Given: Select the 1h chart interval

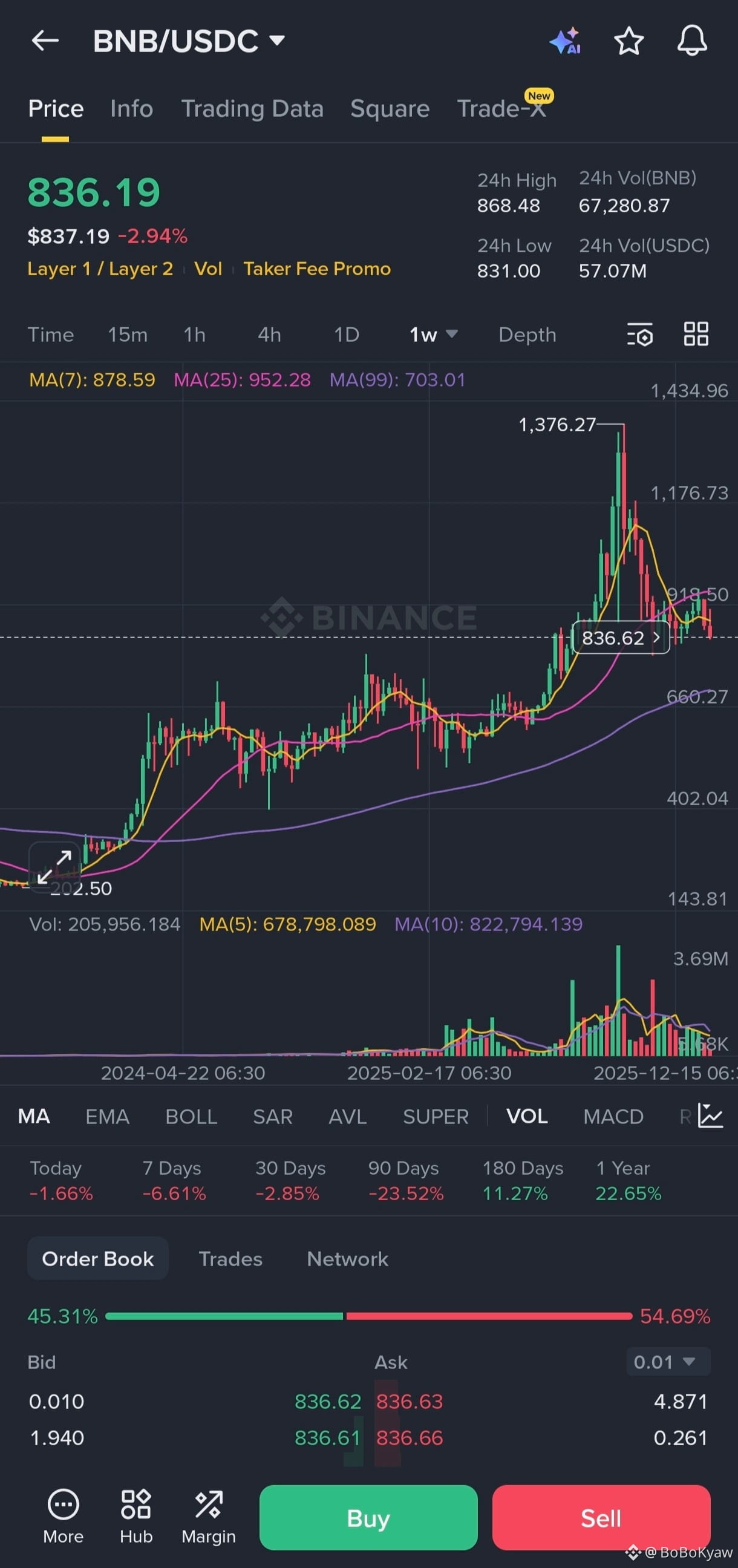Looking at the screenshot, I should [194, 334].
